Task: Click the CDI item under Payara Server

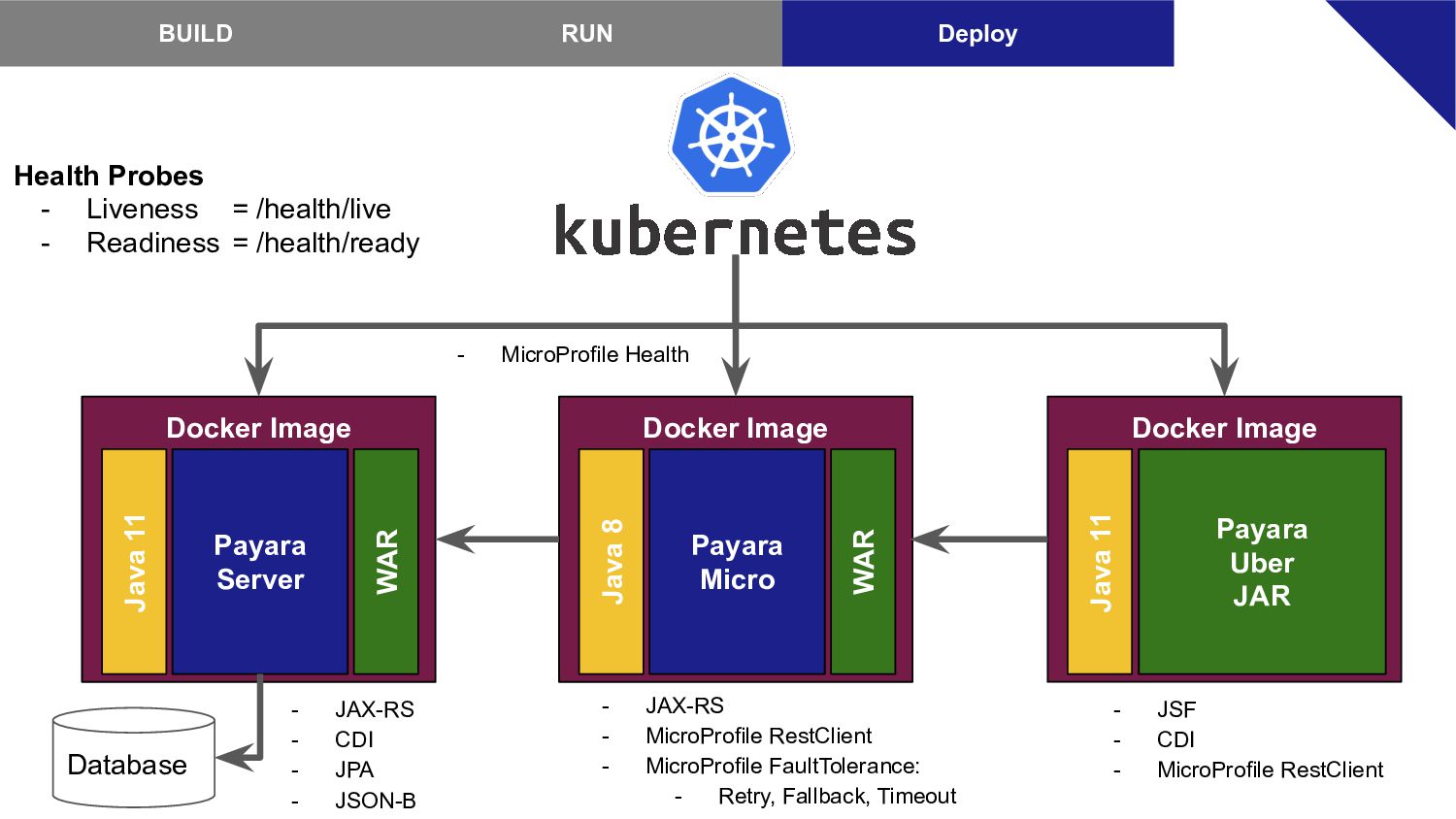Action: click(354, 739)
